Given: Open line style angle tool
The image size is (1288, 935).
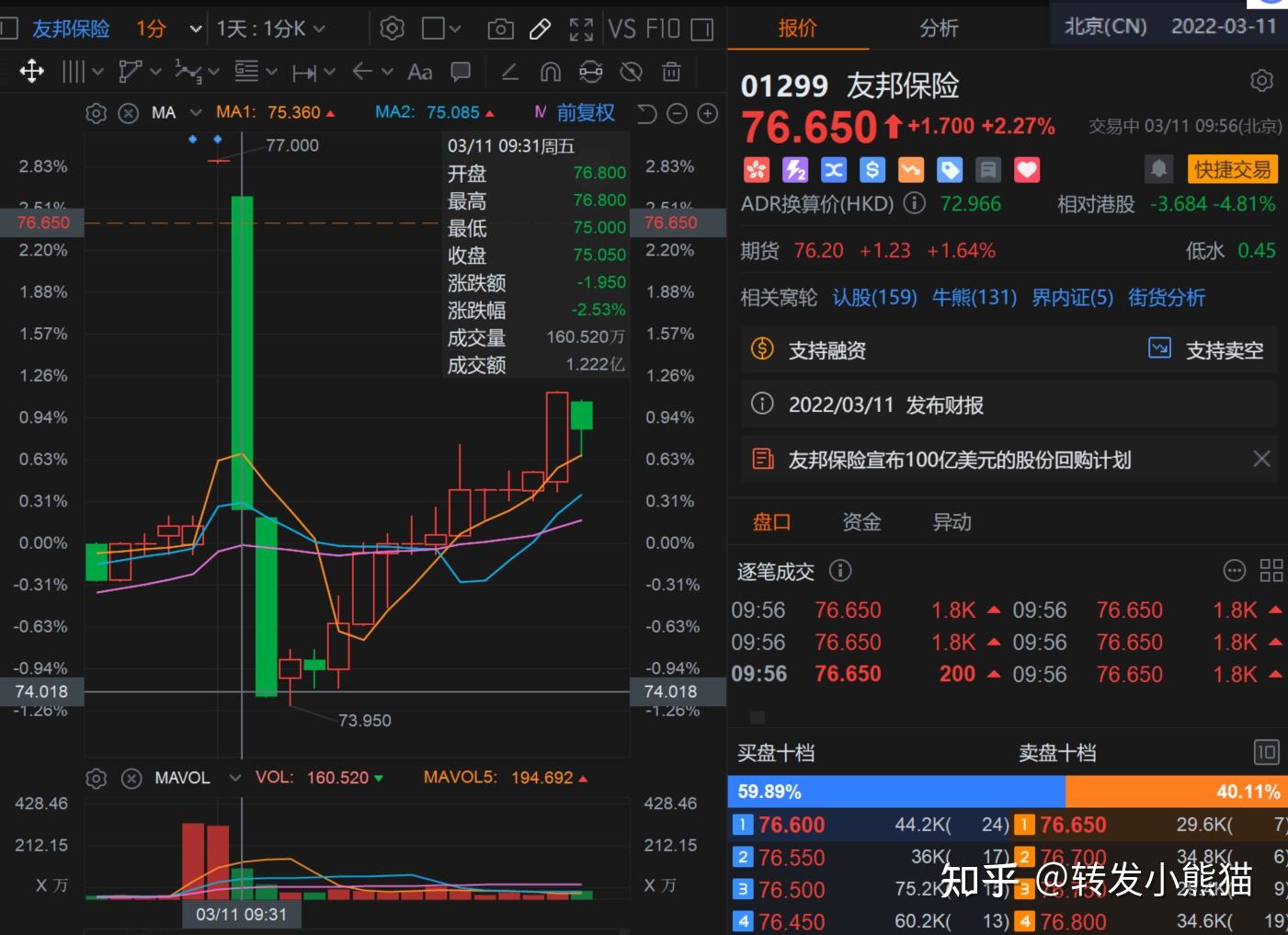Looking at the screenshot, I should pyautogui.click(x=509, y=72).
